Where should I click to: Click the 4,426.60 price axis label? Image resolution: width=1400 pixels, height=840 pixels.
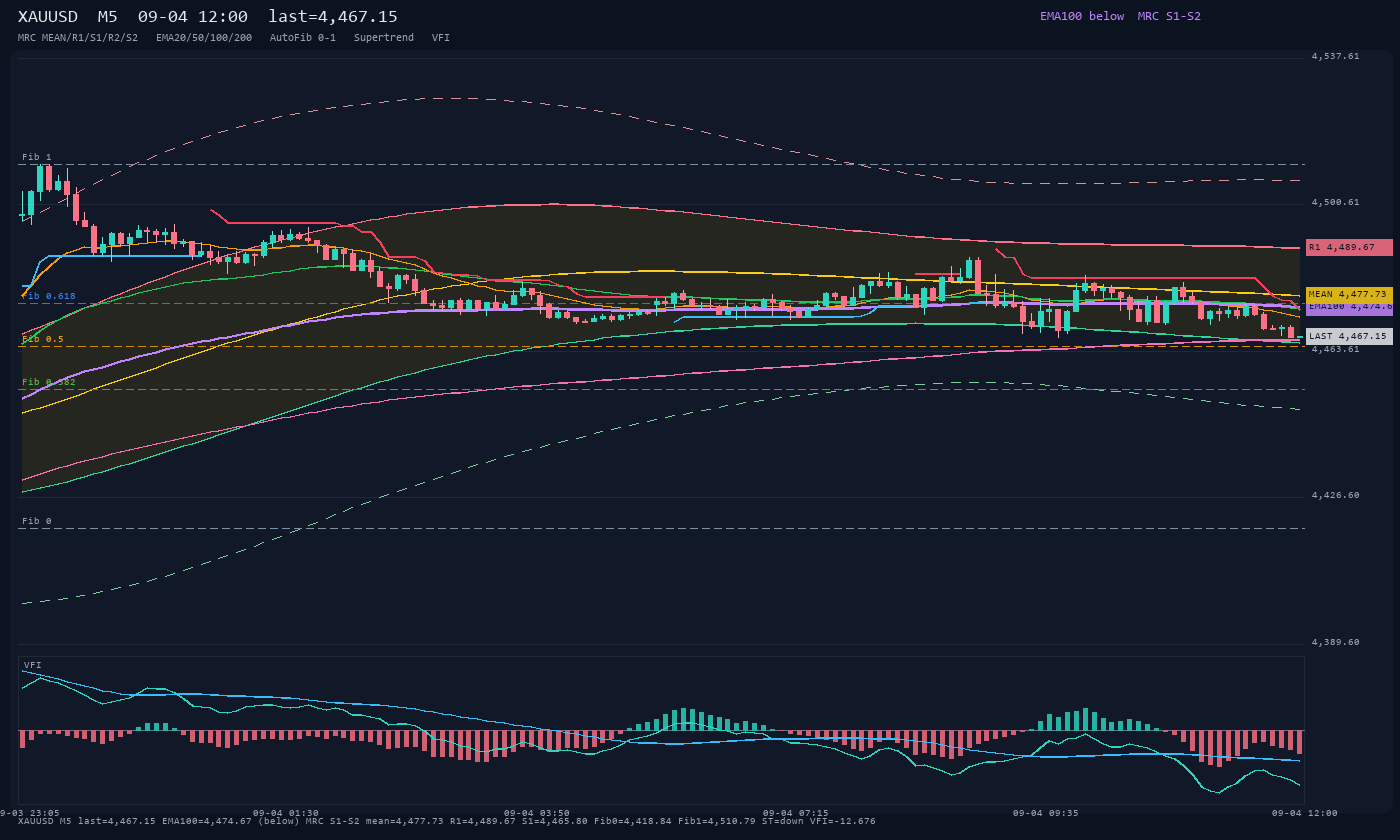(1335, 496)
